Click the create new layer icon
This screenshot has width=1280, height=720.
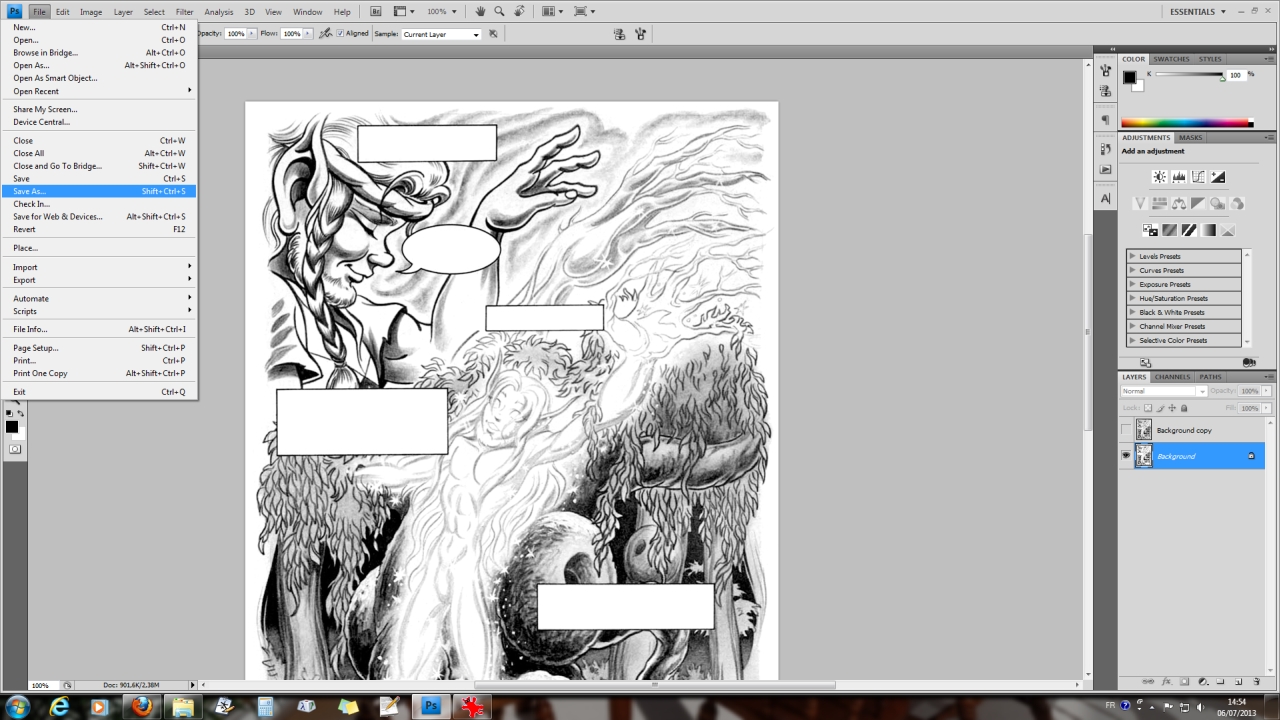[x=1239, y=681]
